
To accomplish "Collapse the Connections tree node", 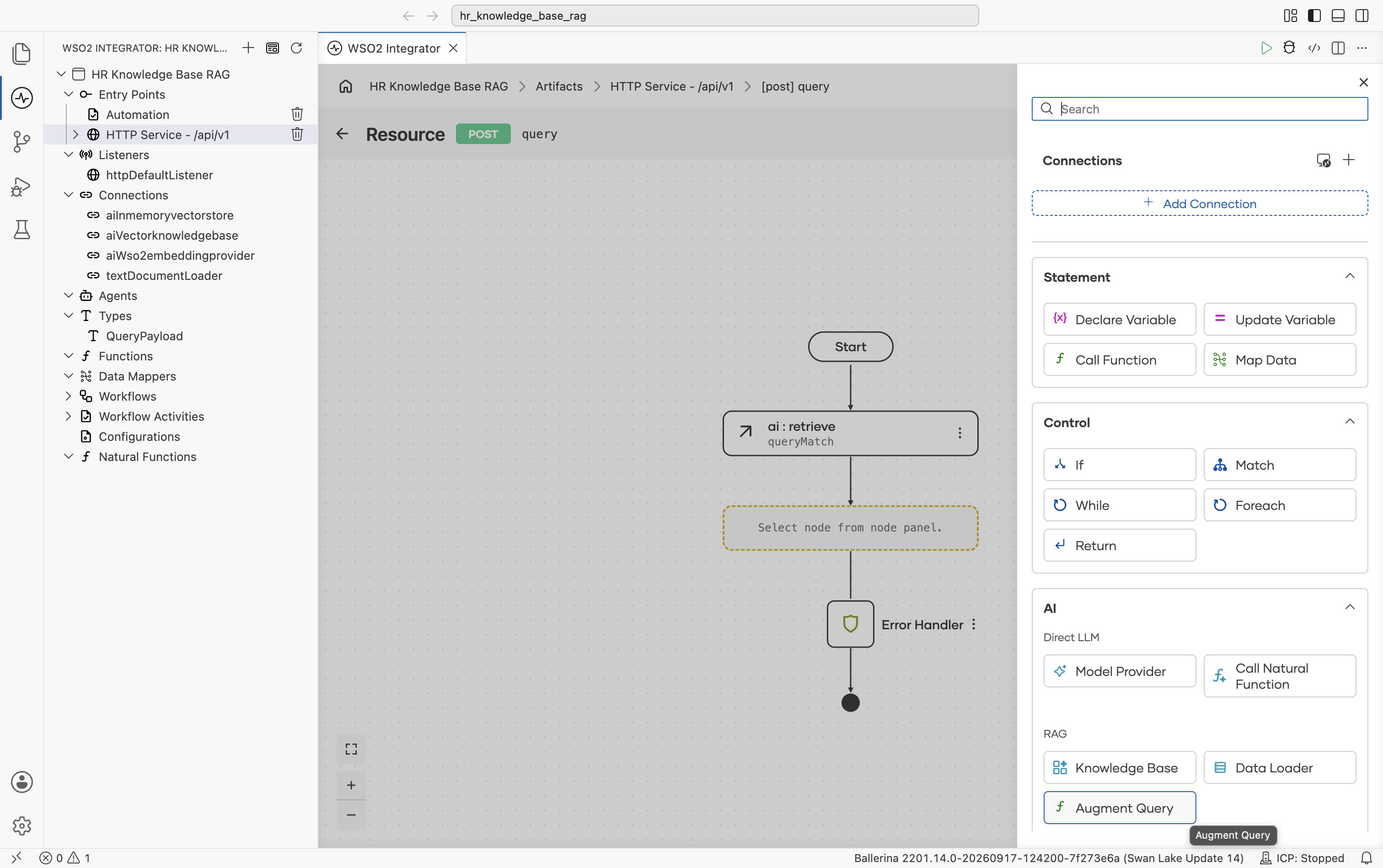I will pos(68,195).
